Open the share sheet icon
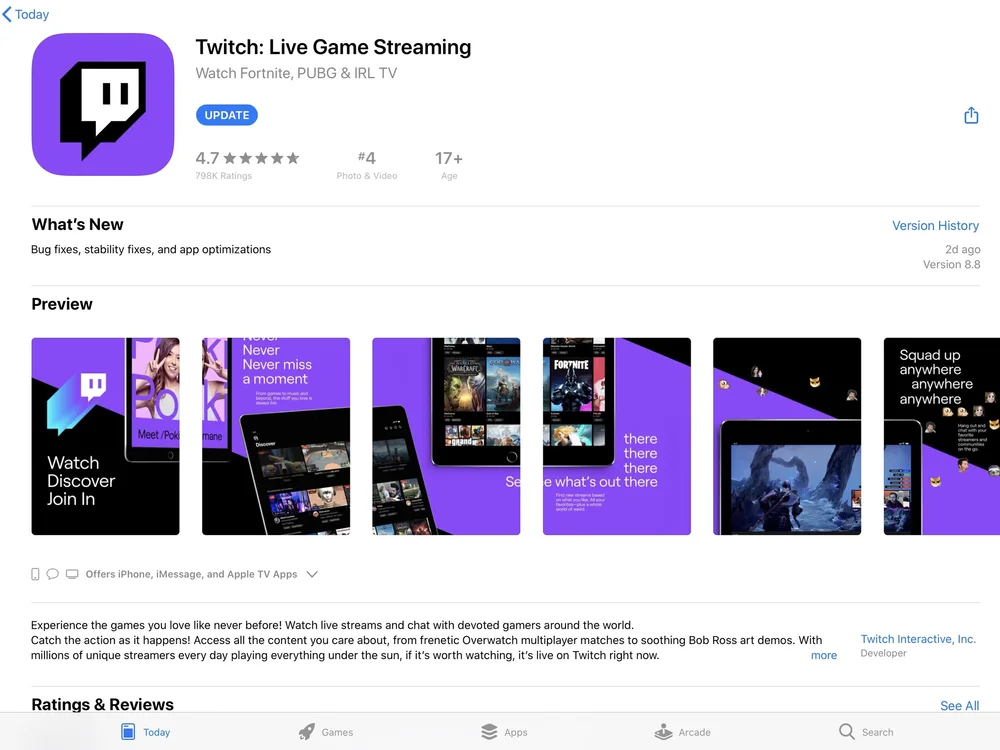 [971, 115]
